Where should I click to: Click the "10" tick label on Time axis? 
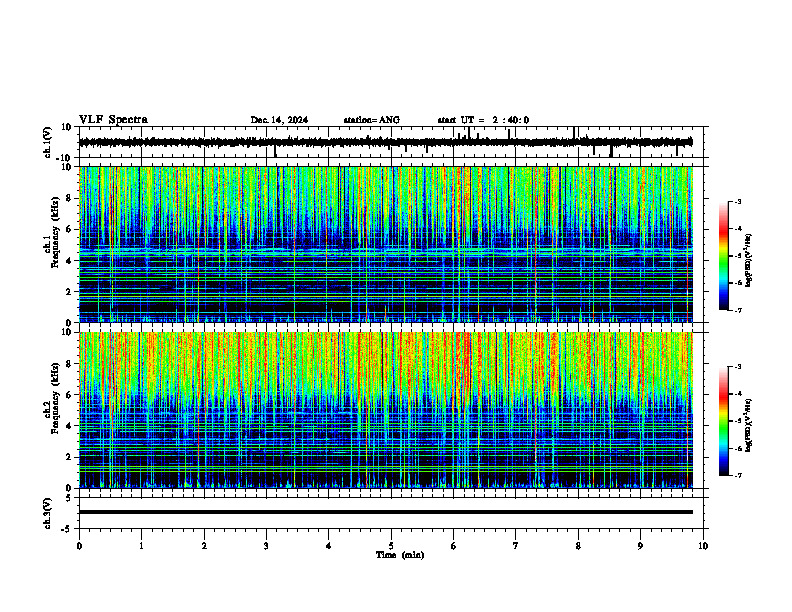pos(703,546)
